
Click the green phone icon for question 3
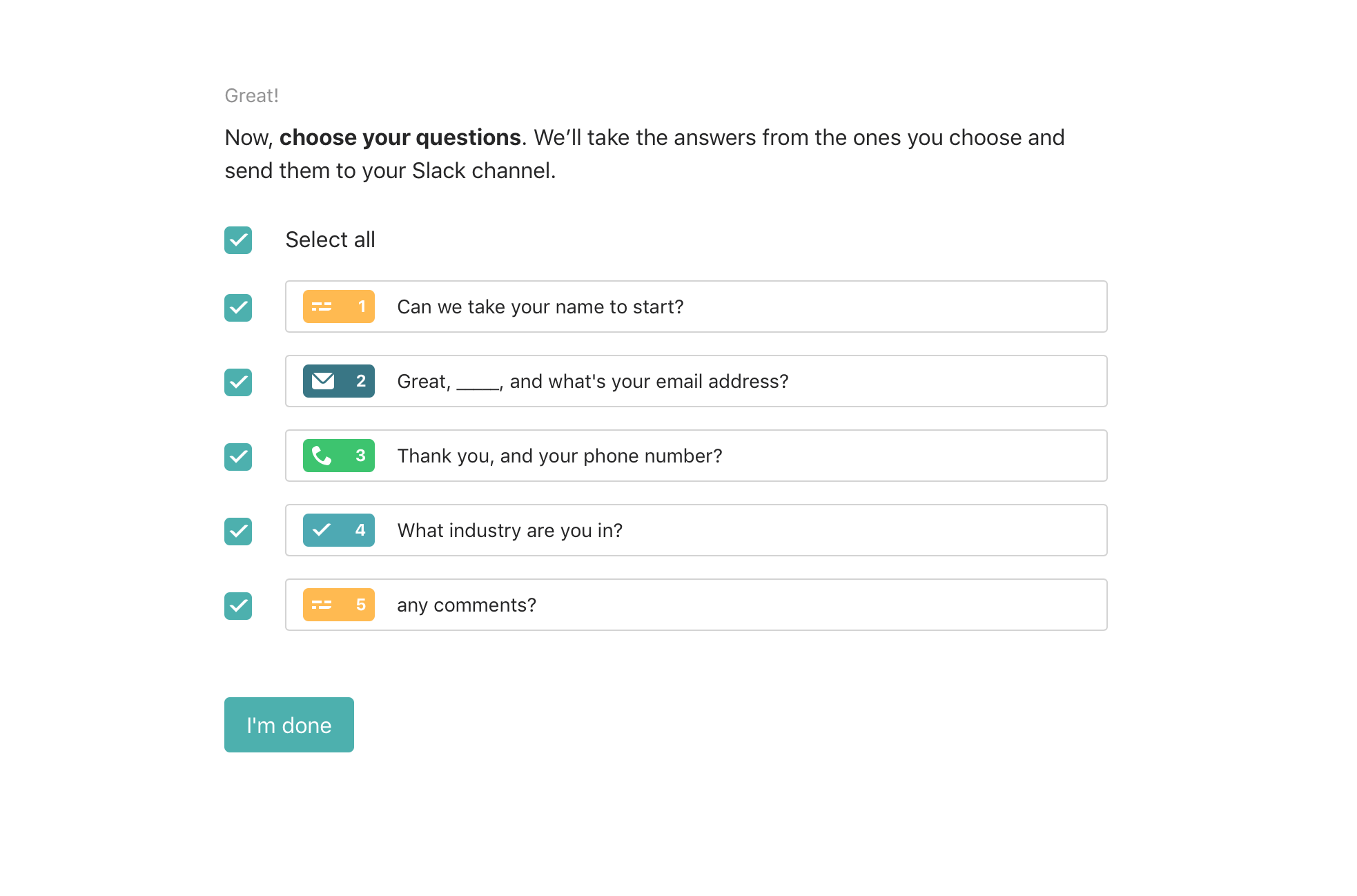322,456
